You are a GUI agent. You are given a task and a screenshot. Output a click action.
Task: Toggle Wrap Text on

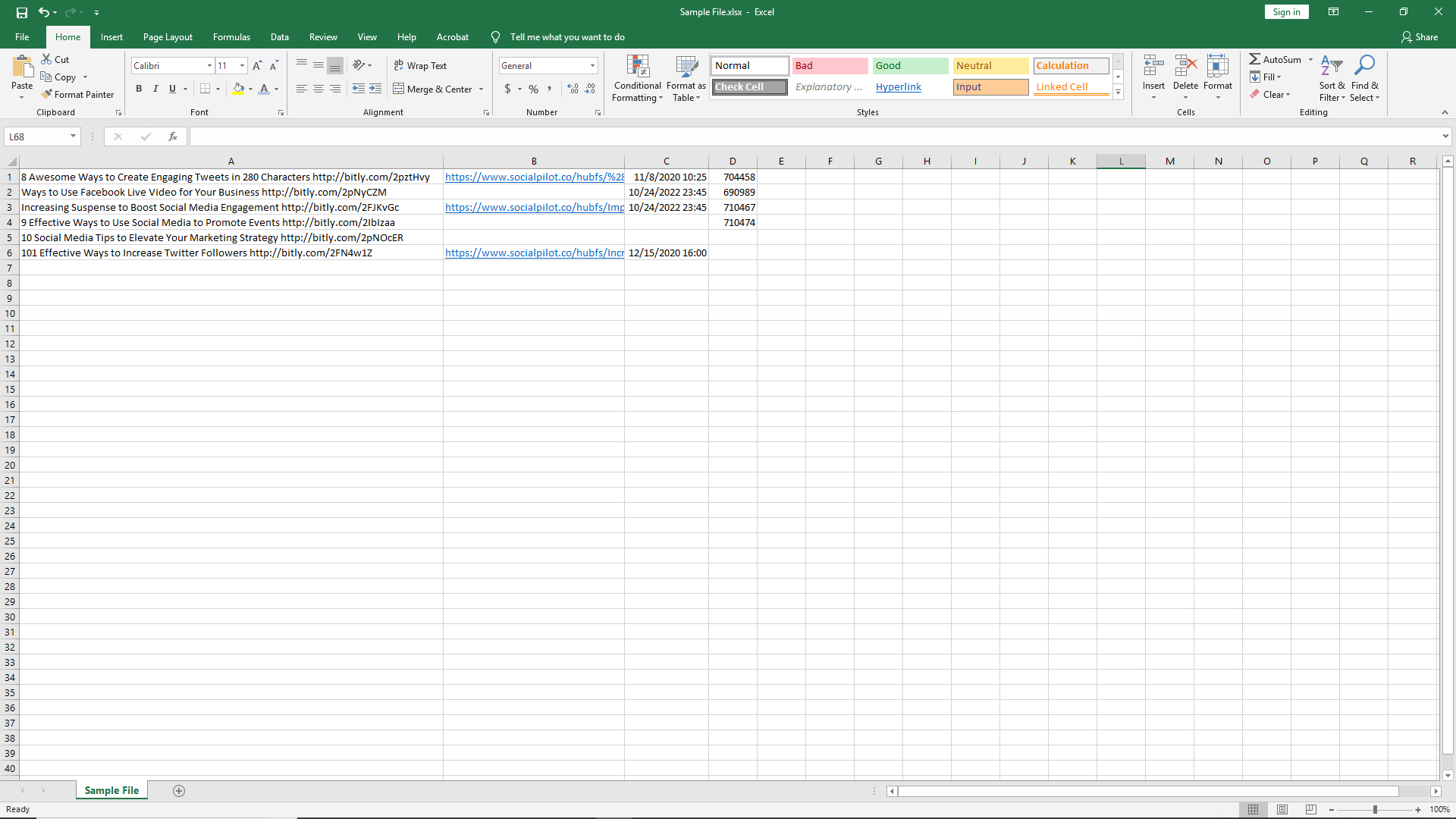tap(420, 66)
